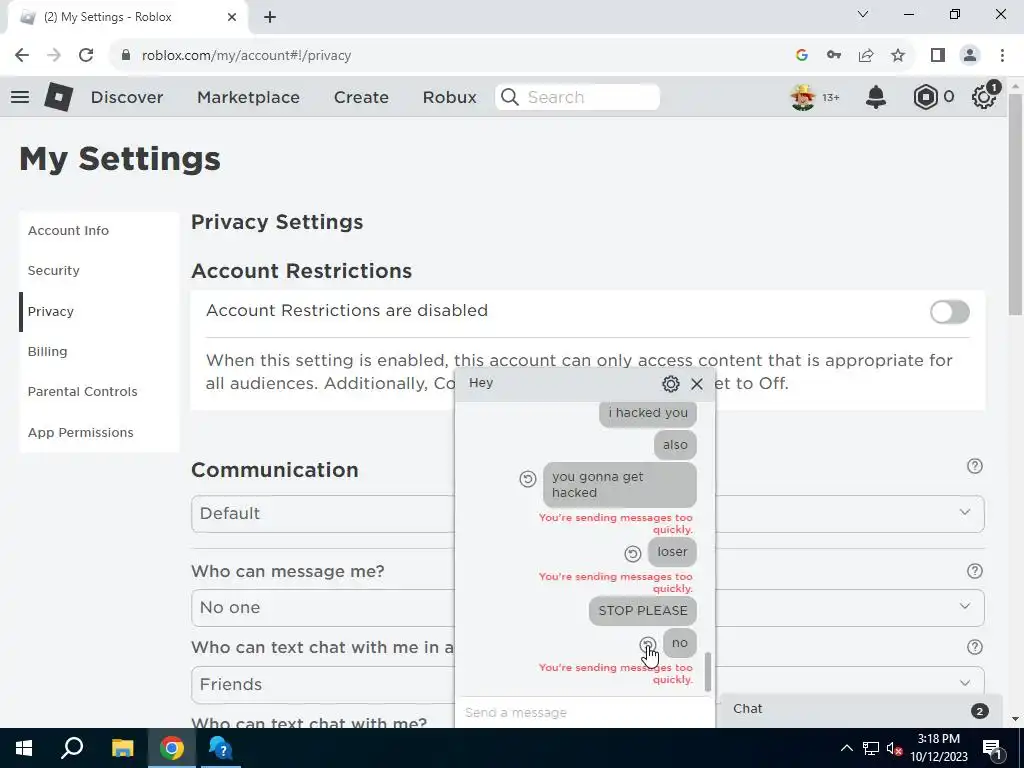Open Get Help app in taskbar
Screen dimensions: 1024x768
point(221,748)
